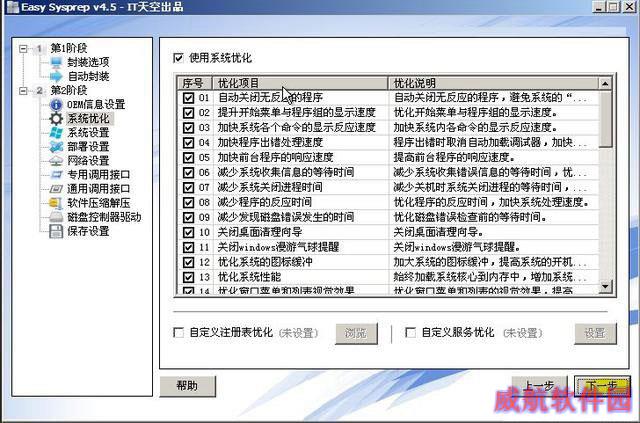Select the 专用调用接口 tree item

[x=98, y=175]
